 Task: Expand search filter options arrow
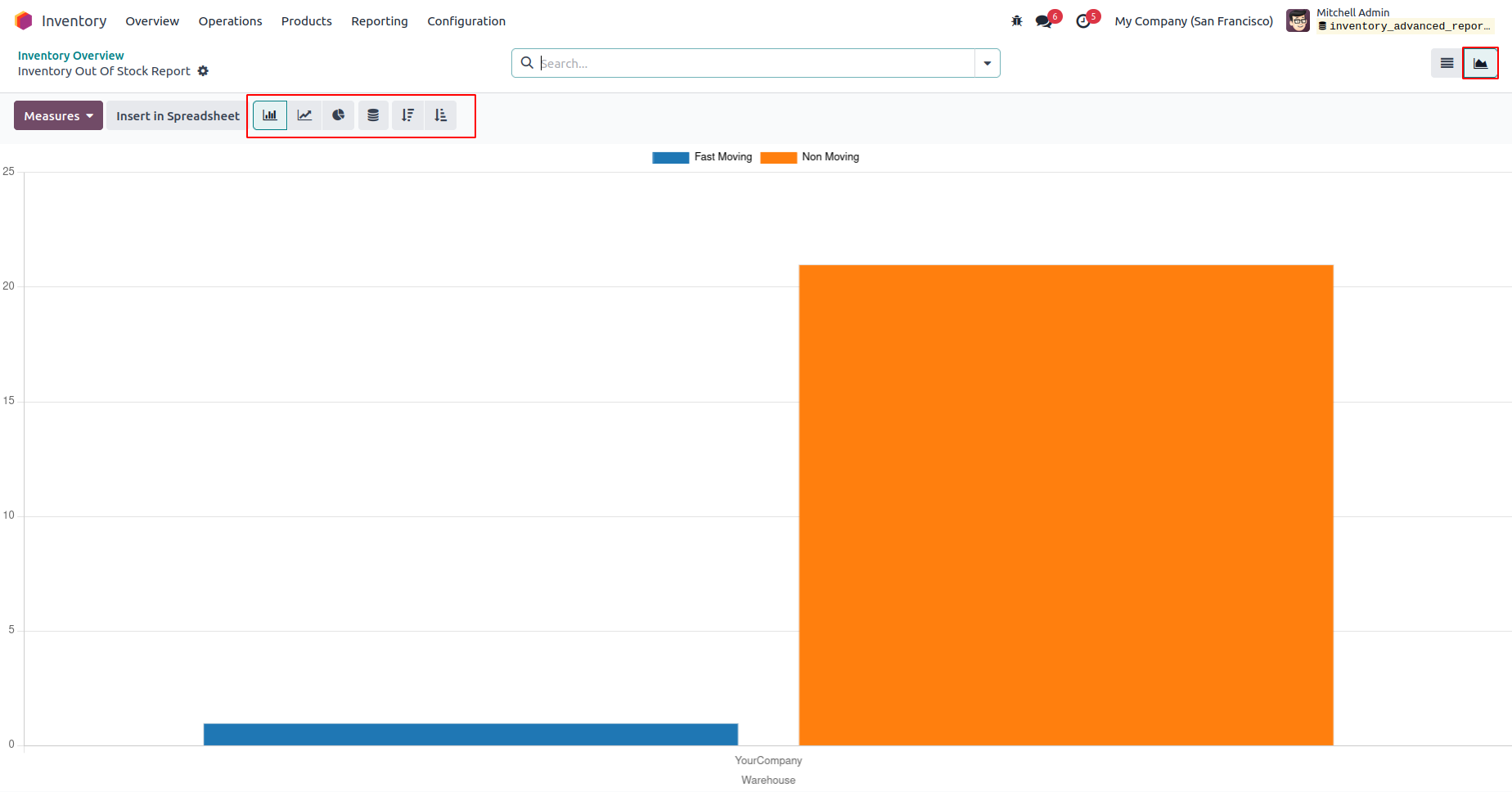point(988,63)
